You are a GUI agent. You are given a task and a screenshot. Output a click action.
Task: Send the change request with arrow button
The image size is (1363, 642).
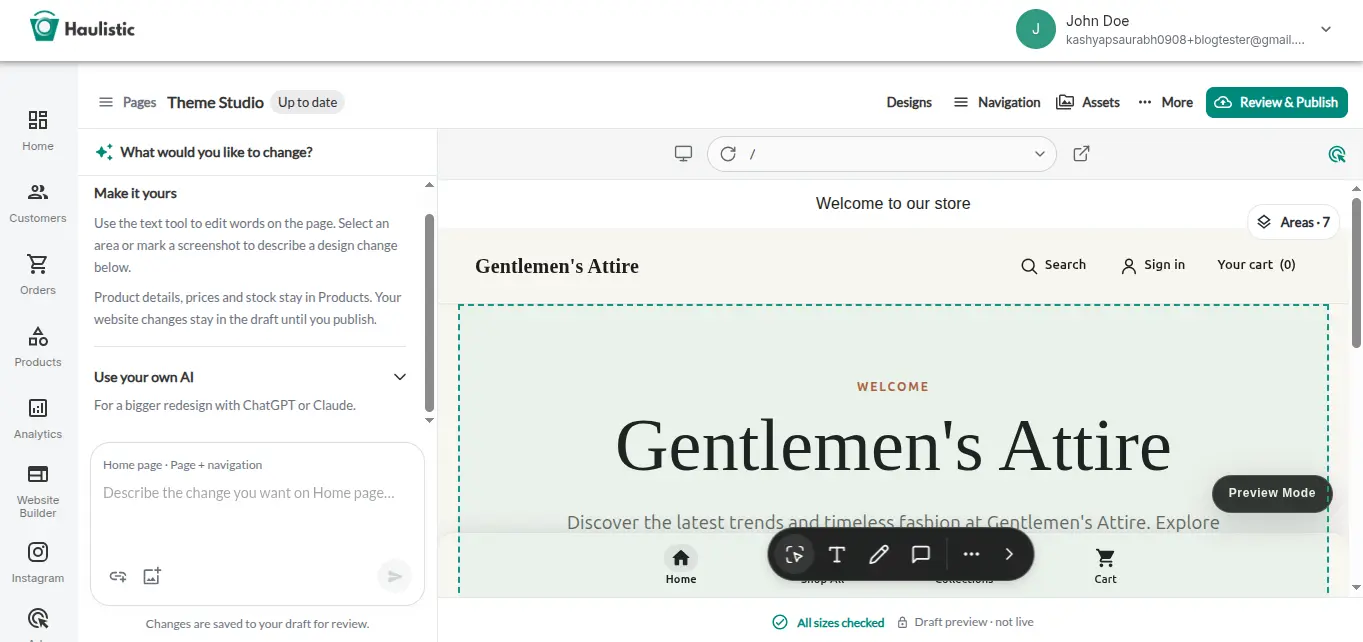[x=395, y=576]
